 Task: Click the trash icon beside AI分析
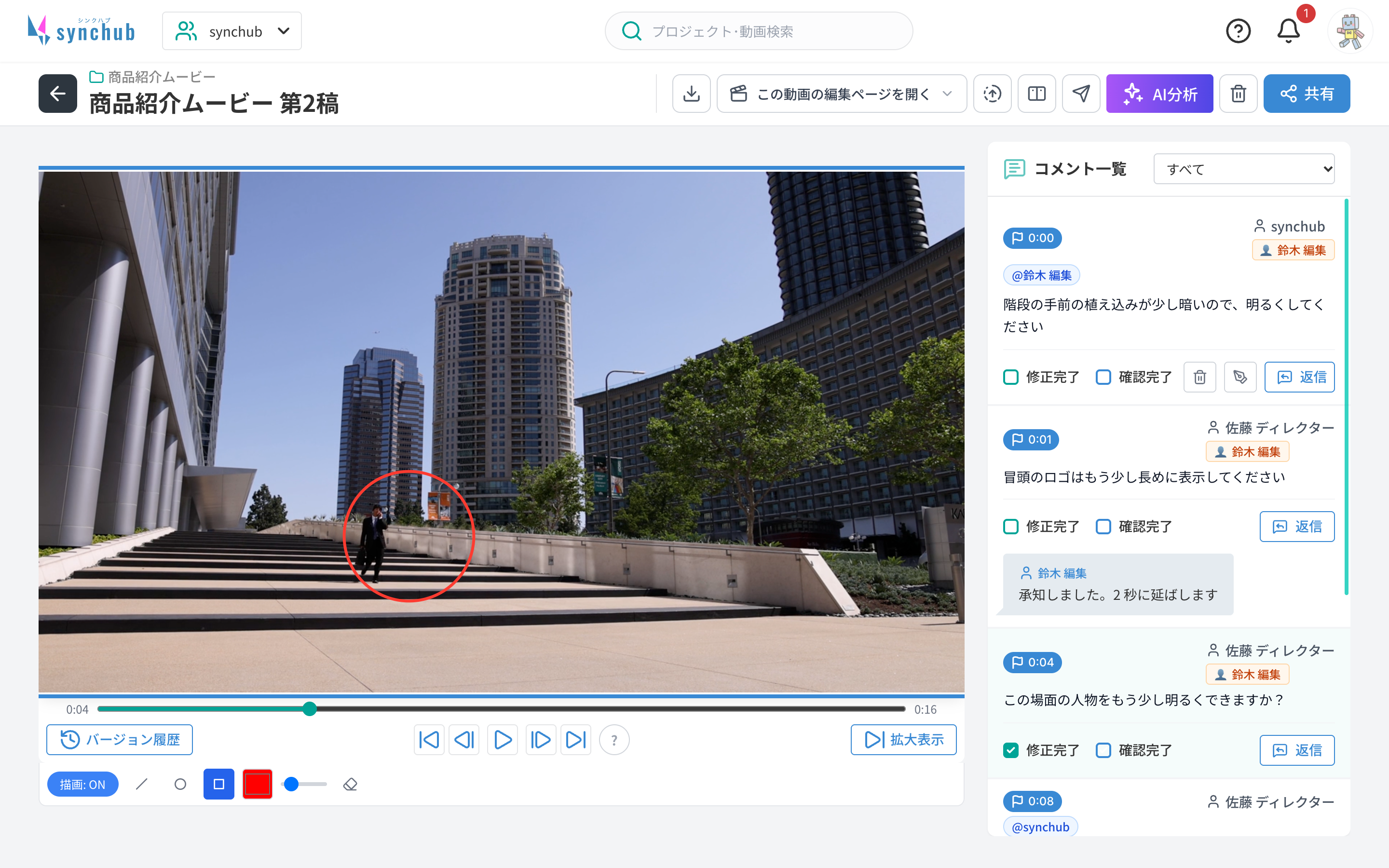[x=1238, y=94]
